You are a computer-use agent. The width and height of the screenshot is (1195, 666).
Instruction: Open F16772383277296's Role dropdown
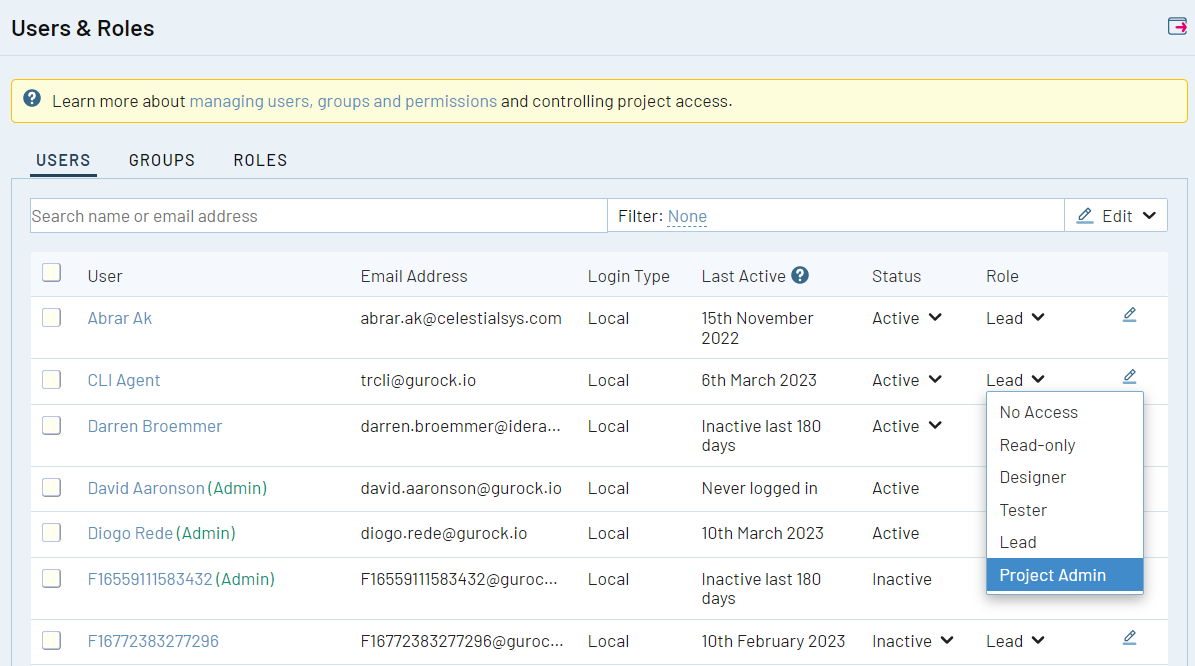point(1015,641)
